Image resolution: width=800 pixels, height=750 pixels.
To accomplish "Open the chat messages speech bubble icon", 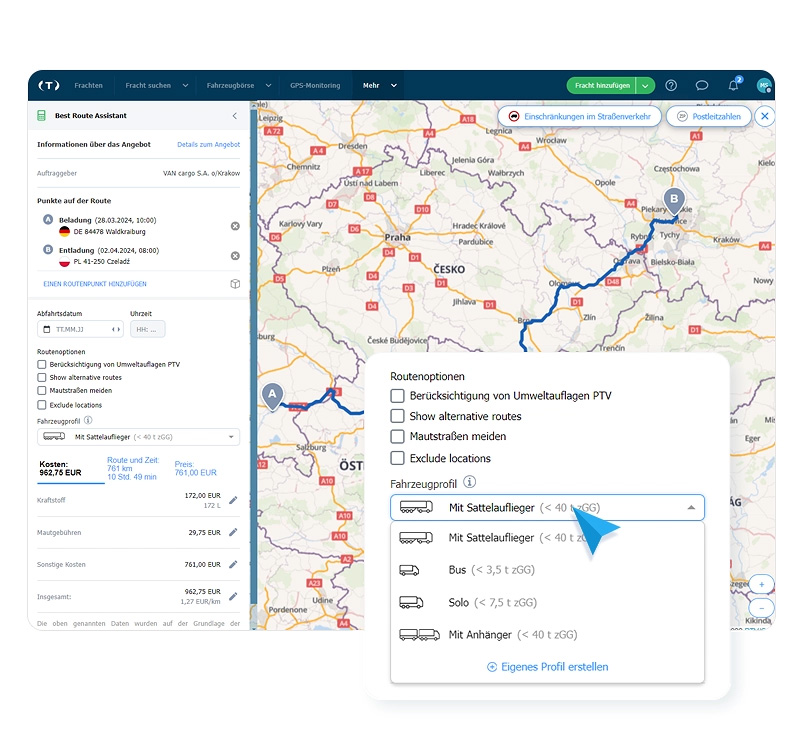I will pos(702,85).
